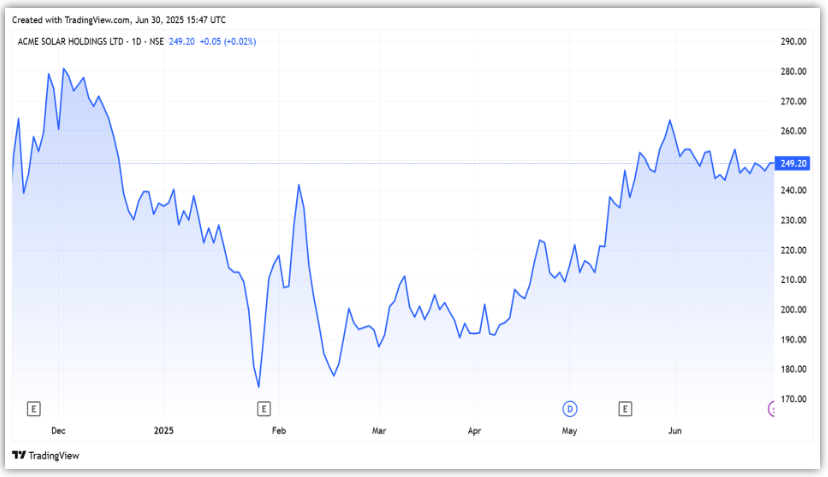The width and height of the screenshot is (828, 477).
Task: Click the 230.00 price axis label
Action: tap(793, 221)
